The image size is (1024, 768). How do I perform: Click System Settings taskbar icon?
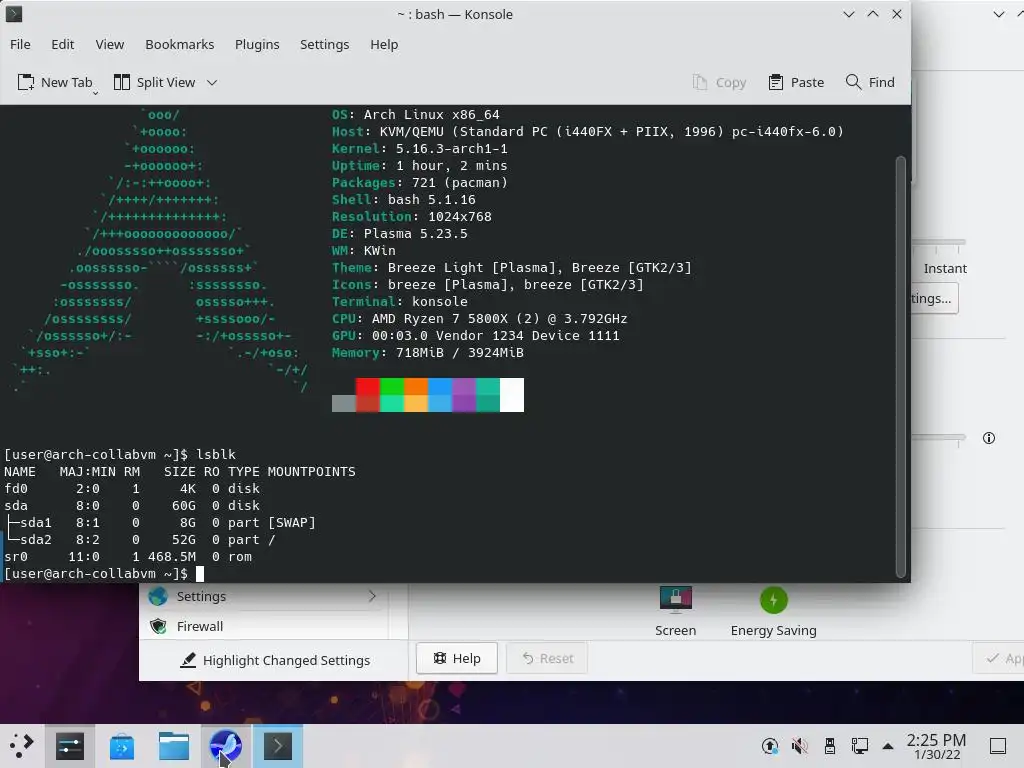coord(70,746)
